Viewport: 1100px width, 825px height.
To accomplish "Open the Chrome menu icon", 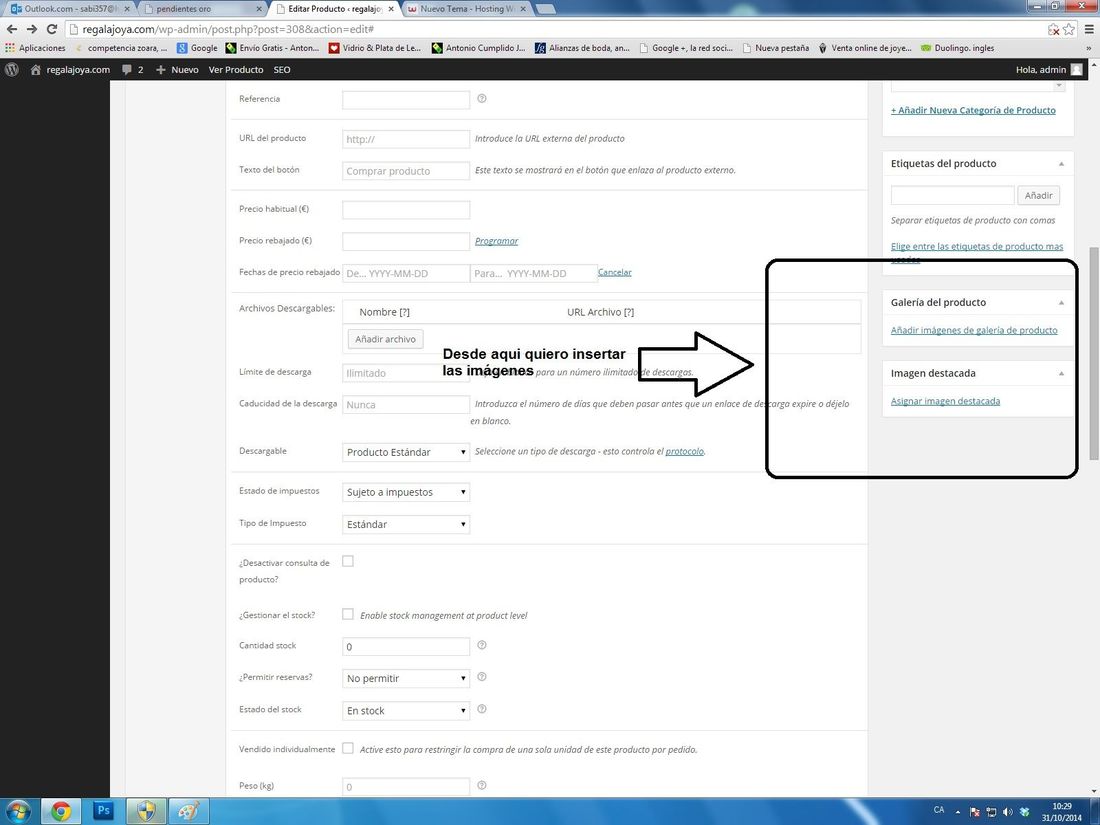I will point(1089,29).
